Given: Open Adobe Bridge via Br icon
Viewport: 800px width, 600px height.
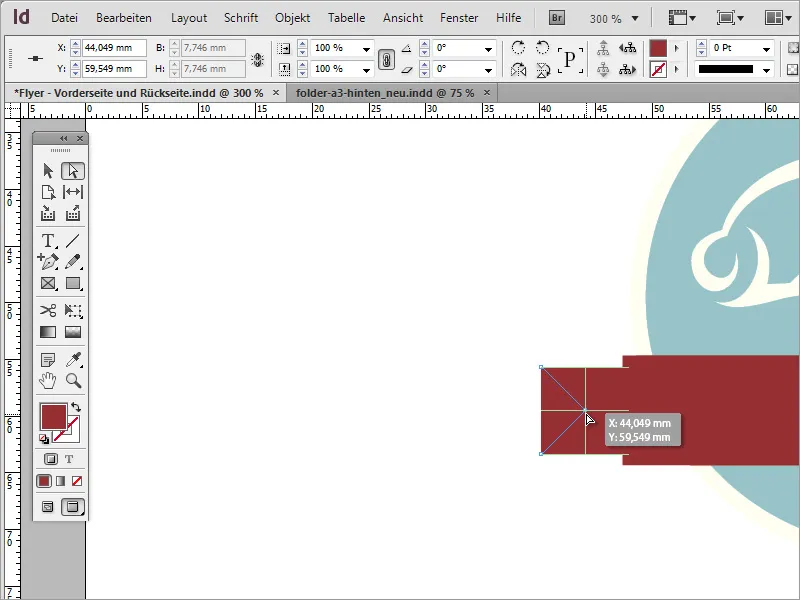Looking at the screenshot, I should pyautogui.click(x=557, y=18).
